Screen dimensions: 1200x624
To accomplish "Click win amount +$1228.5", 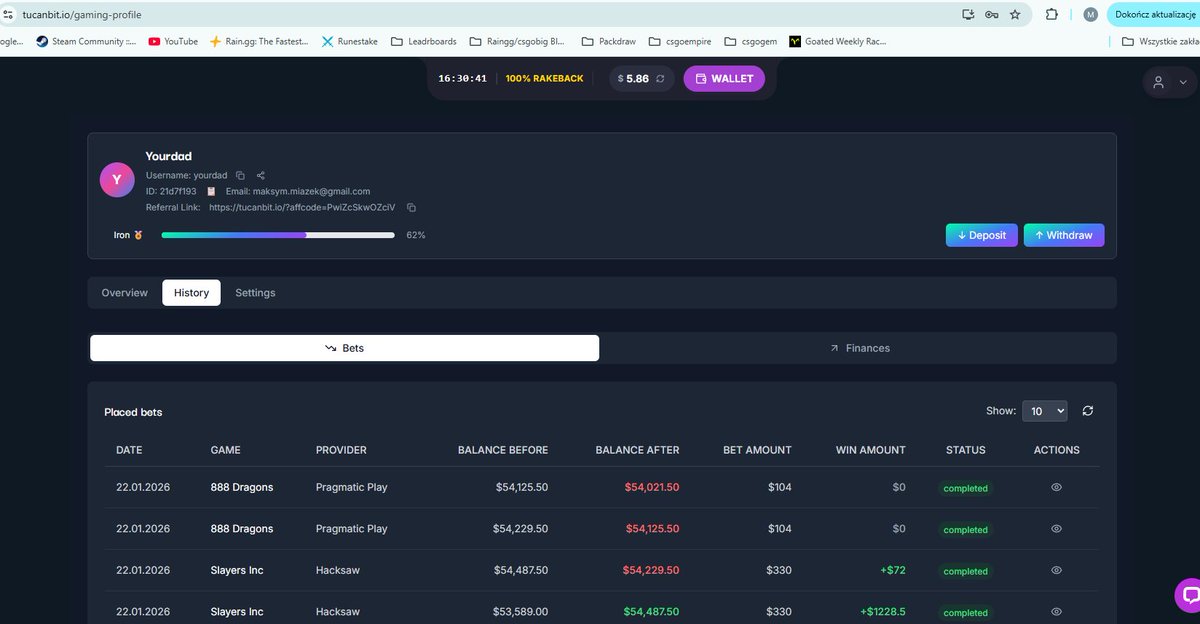I will [x=883, y=612].
